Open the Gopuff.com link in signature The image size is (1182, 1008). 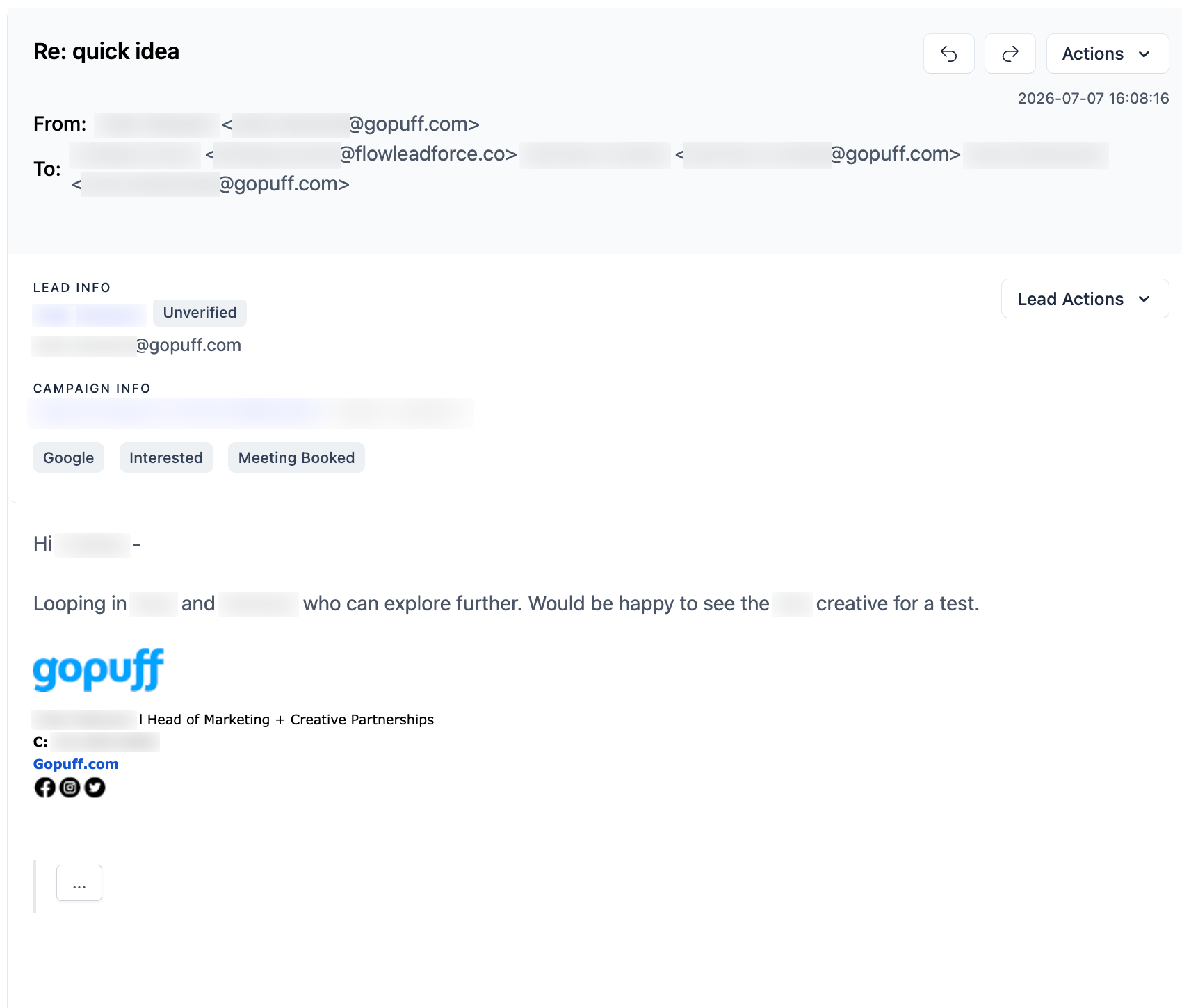click(x=76, y=764)
